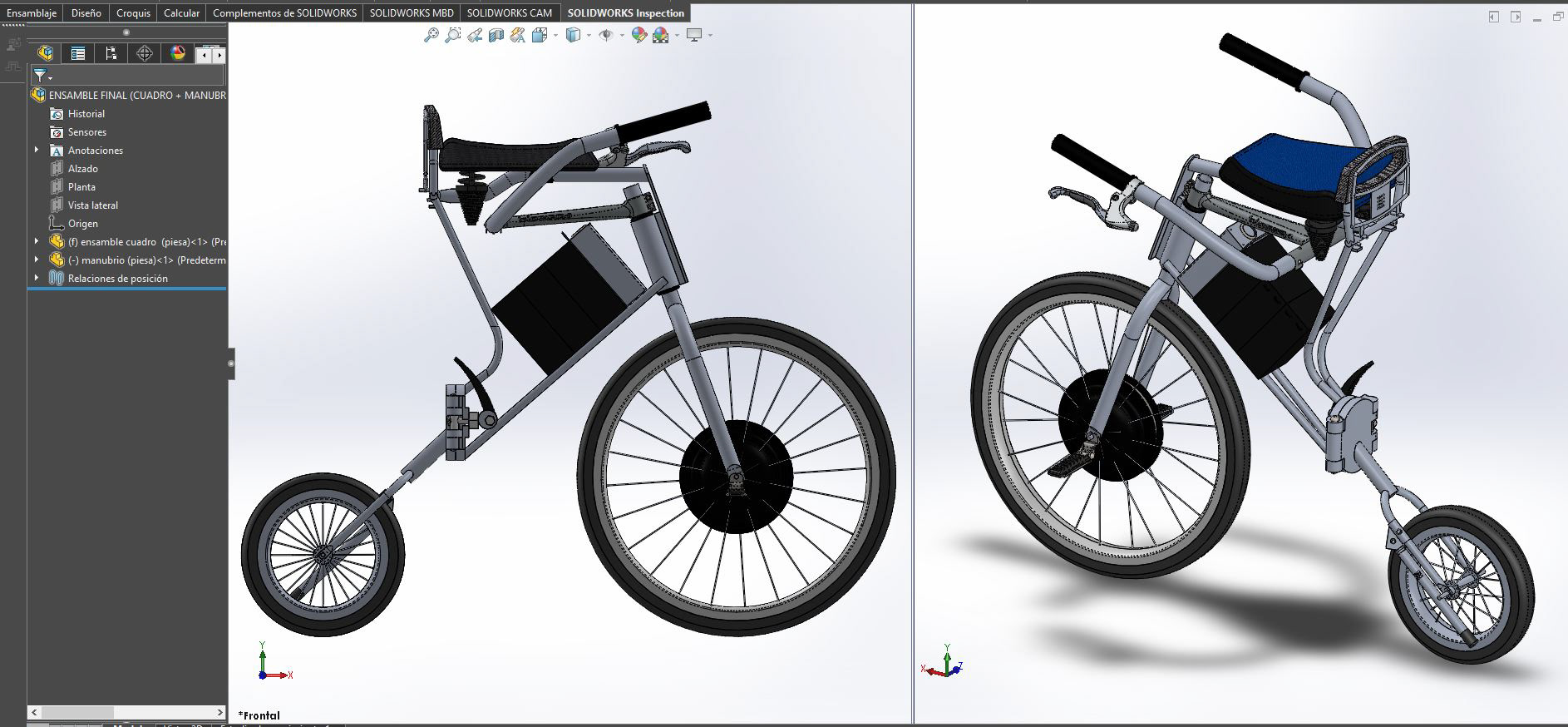Toggle the Section View tool
This screenshot has height=727, width=1568.
point(496,35)
